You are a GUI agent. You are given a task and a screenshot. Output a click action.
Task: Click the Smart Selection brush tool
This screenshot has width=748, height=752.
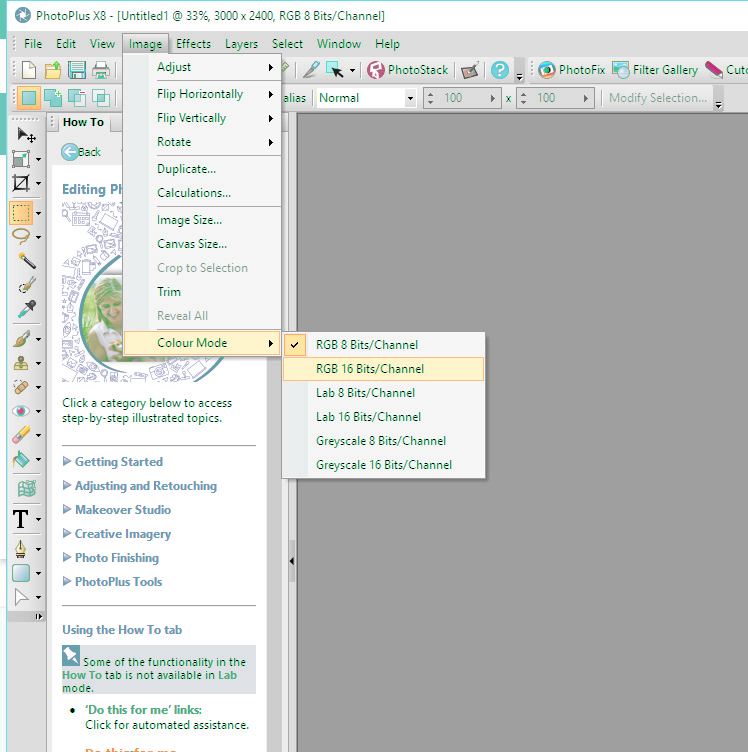click(x=27, y=285)
